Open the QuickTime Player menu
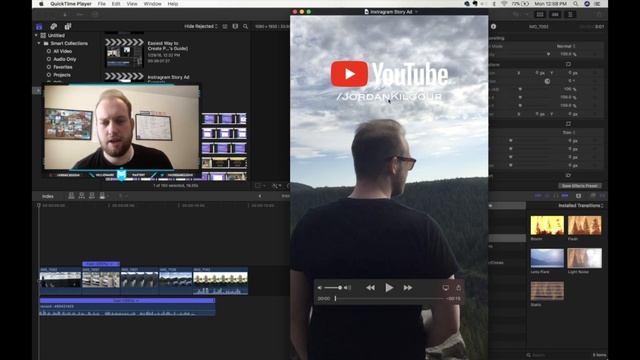The image size is (640, 360). click(x=71, y=4)
